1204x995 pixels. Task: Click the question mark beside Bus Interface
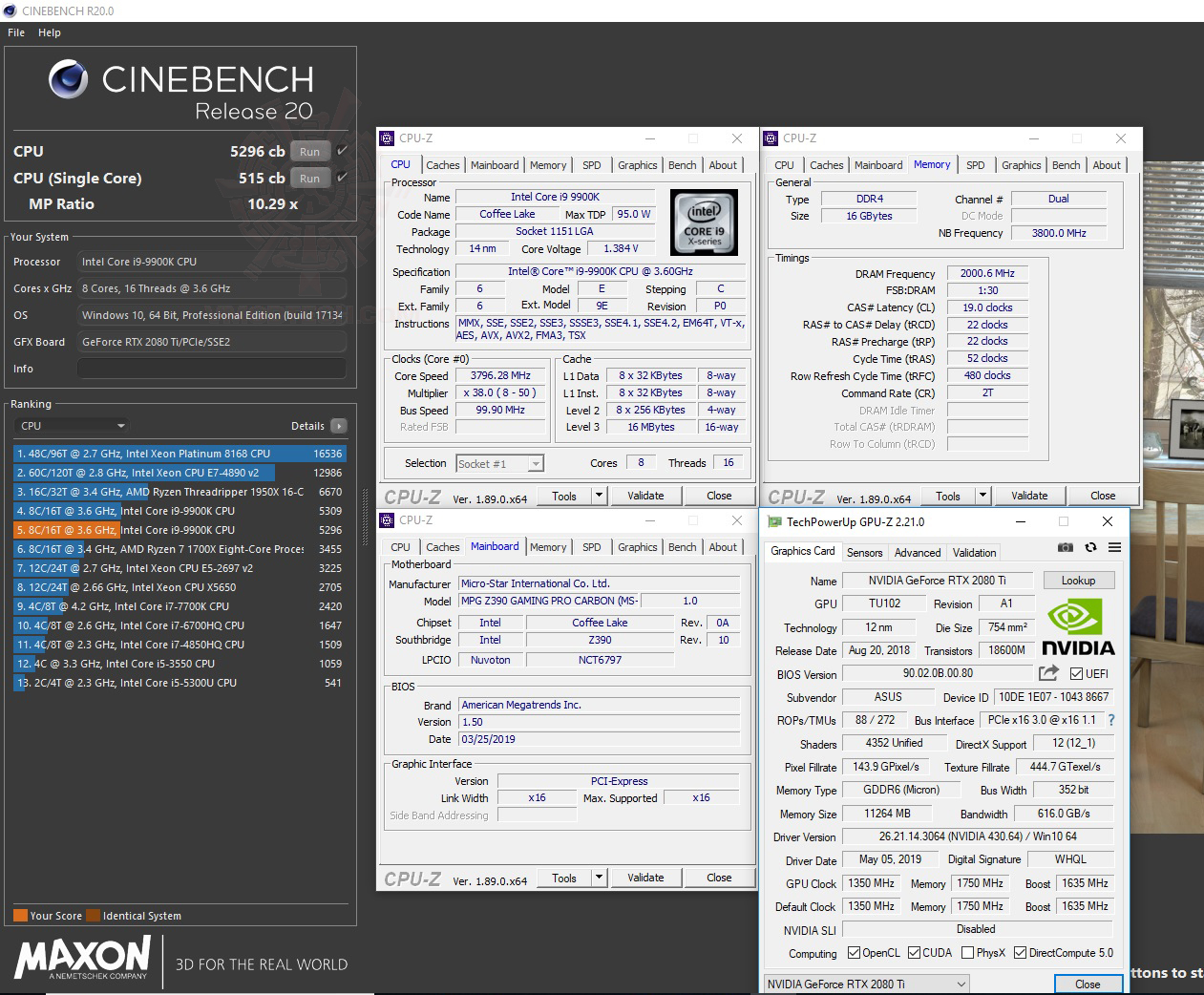[1113, 720]
